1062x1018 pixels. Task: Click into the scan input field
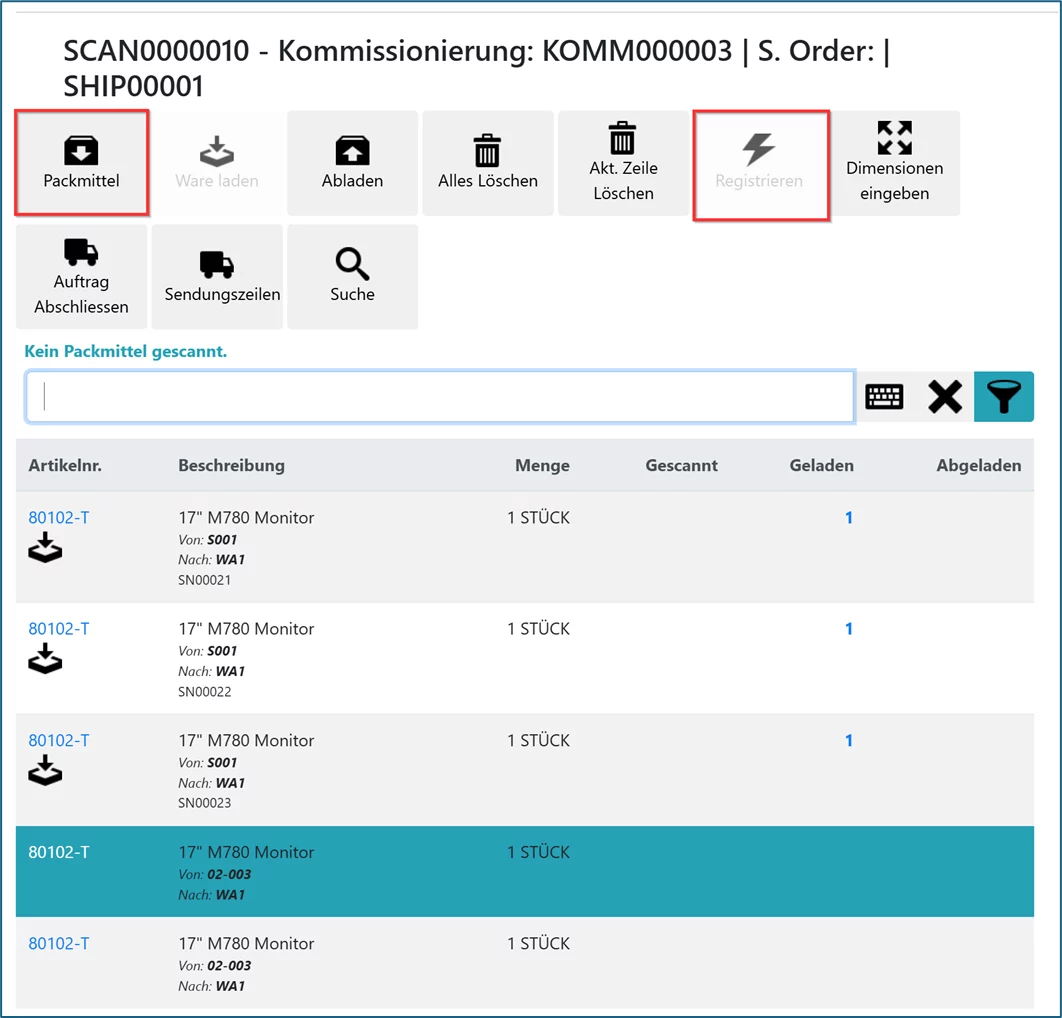click(440, 397)
